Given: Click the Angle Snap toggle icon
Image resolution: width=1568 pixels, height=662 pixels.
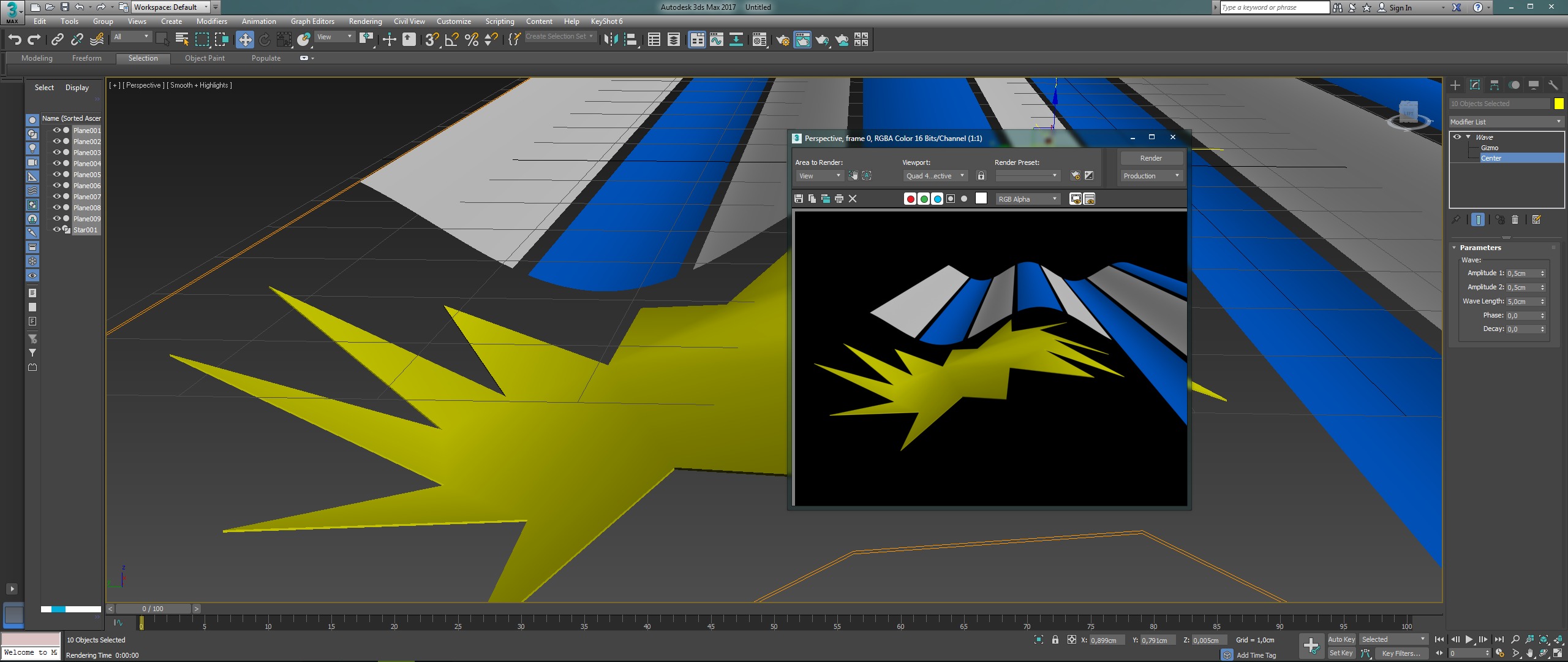Looking at the screenshot, I should click(451, 40).
